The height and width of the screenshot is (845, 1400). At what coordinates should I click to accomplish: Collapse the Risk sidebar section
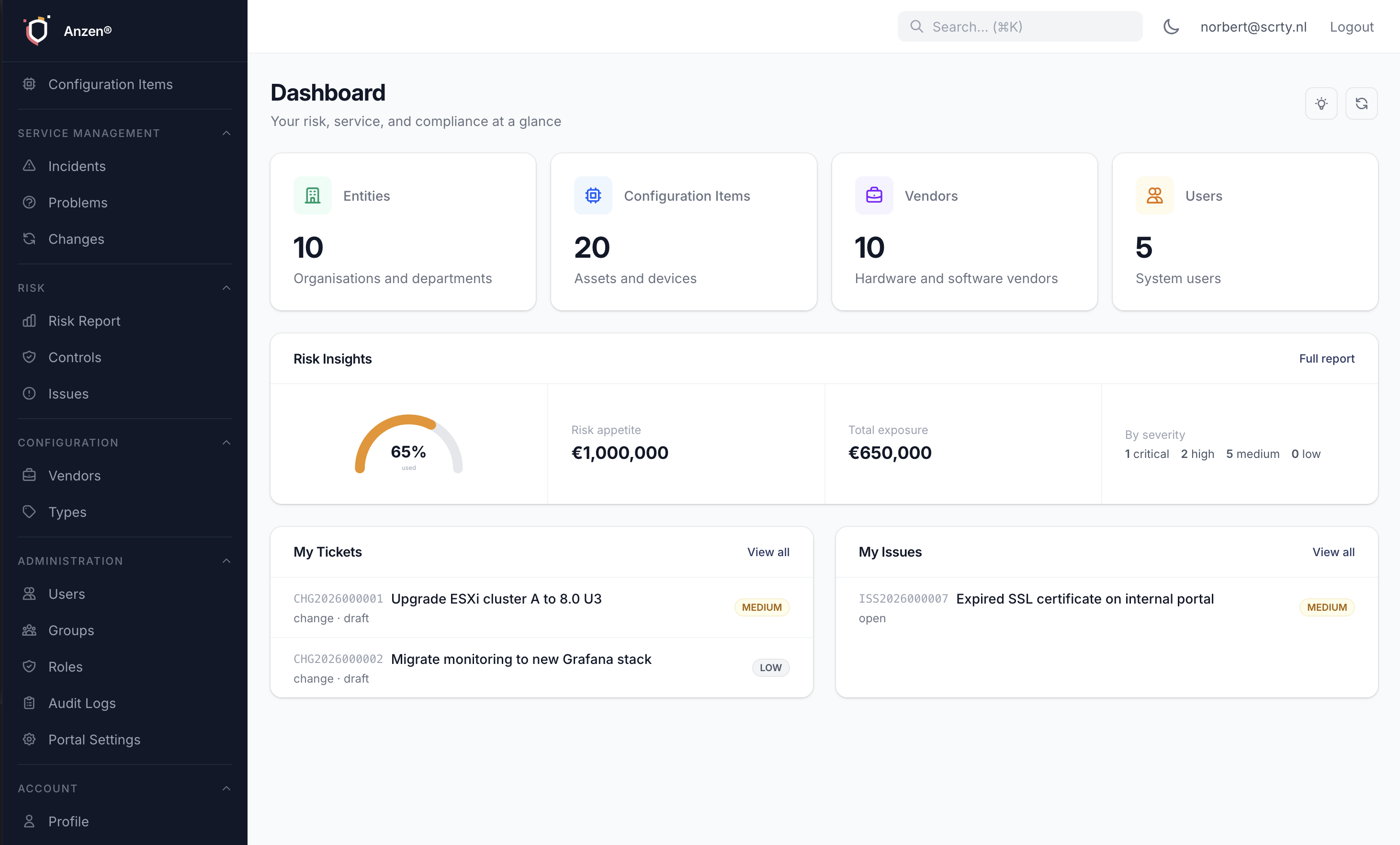[226, 288]
